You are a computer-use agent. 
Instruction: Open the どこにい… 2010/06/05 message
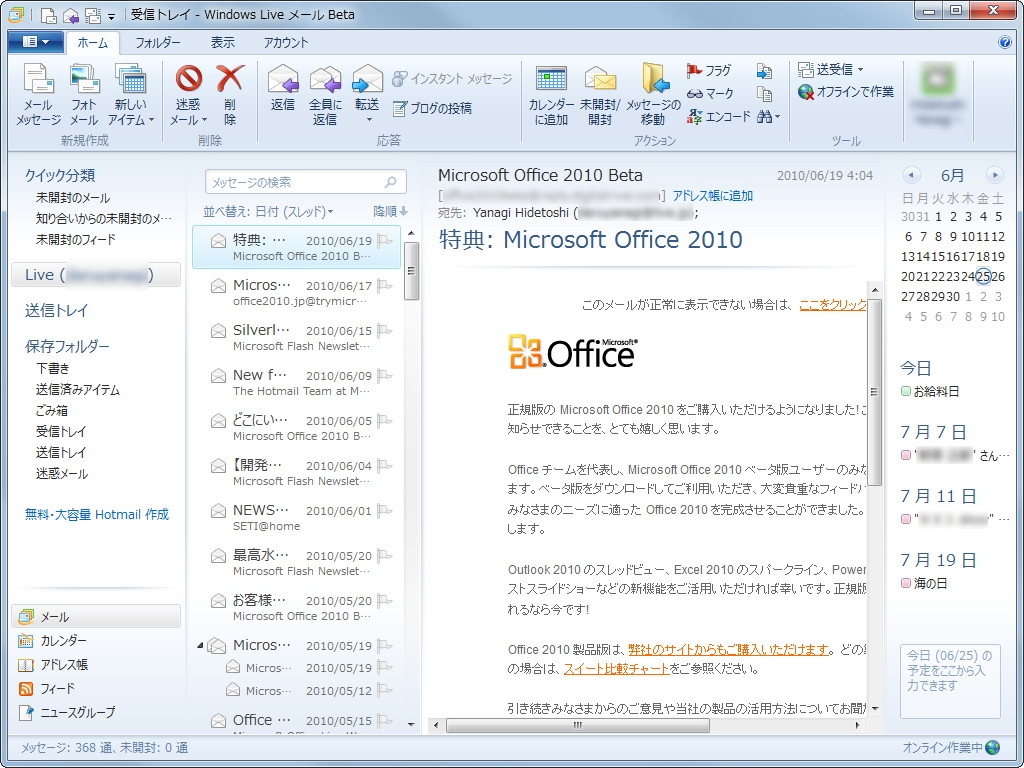tap(296, 427)
